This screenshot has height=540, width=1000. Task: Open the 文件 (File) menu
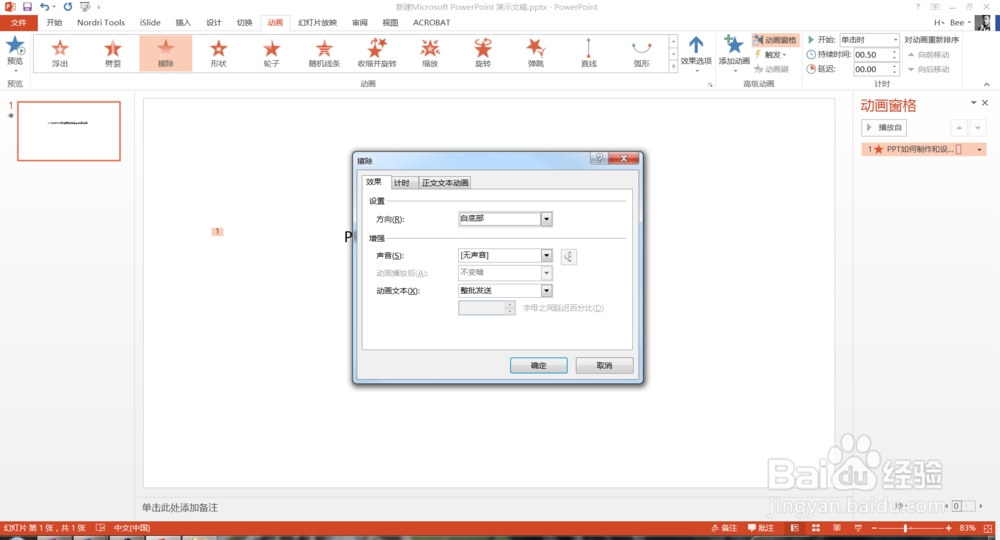coord(19,22)
